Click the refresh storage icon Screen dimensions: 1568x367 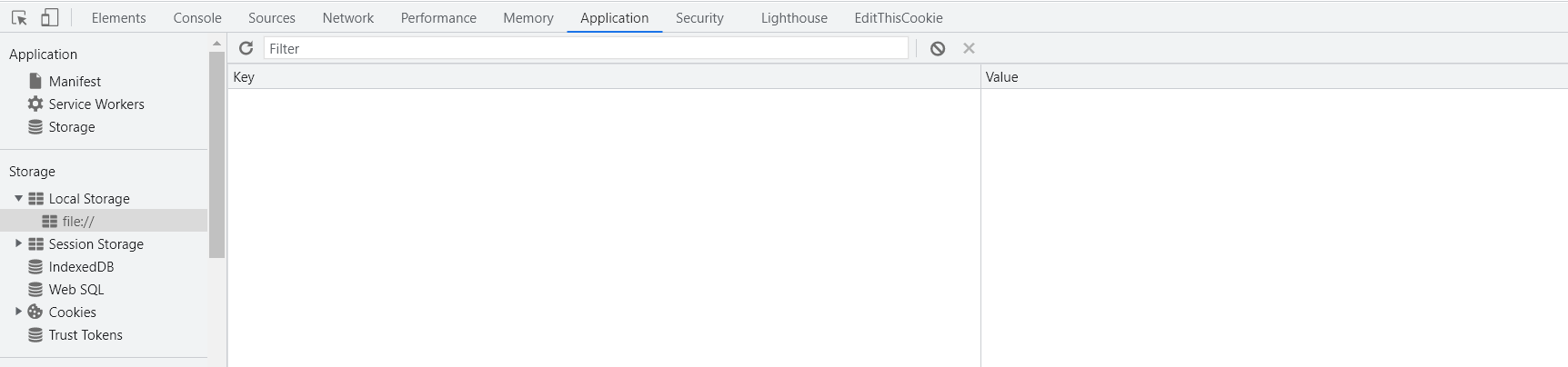pos(246,48)
